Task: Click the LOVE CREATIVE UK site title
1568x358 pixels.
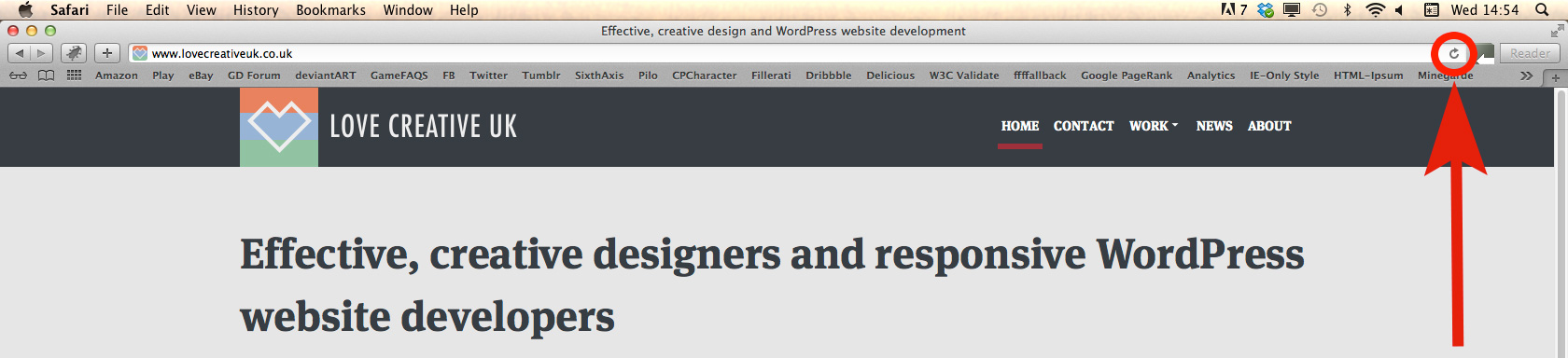Action: pyautogui.click(x=423, y=127)
